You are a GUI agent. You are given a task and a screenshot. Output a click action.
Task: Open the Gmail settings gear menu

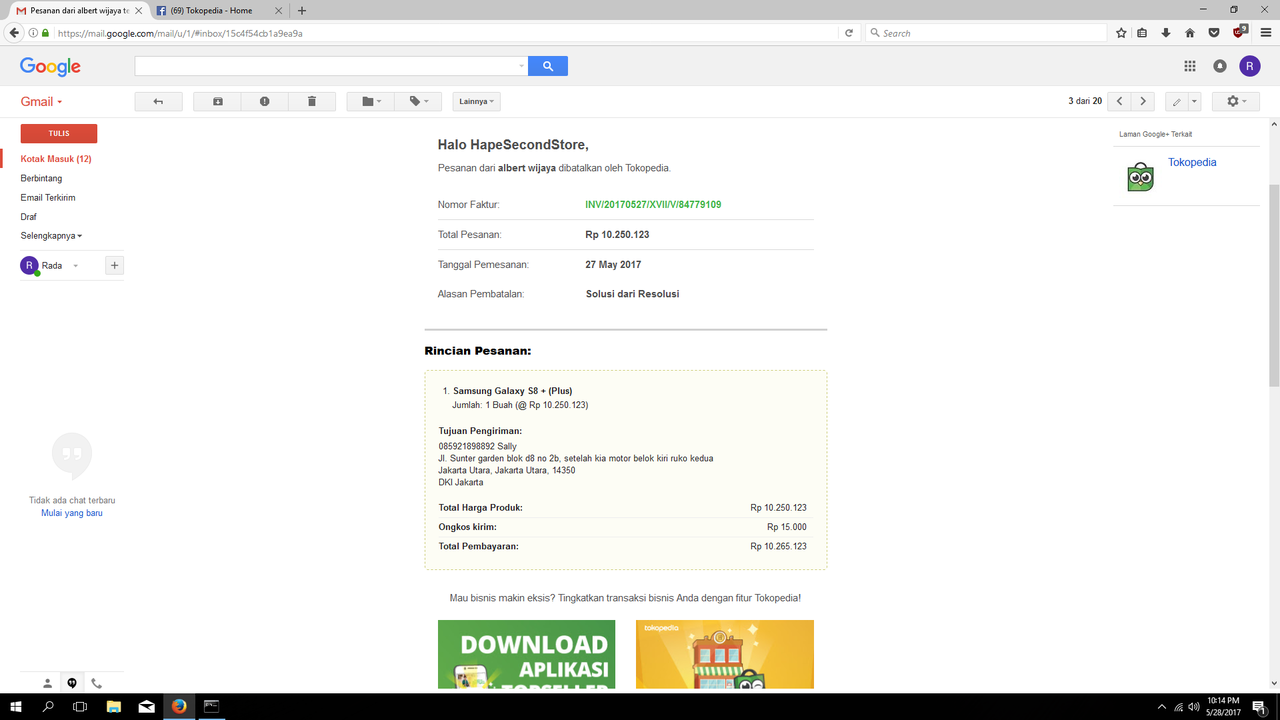[x=1236, y=101]
